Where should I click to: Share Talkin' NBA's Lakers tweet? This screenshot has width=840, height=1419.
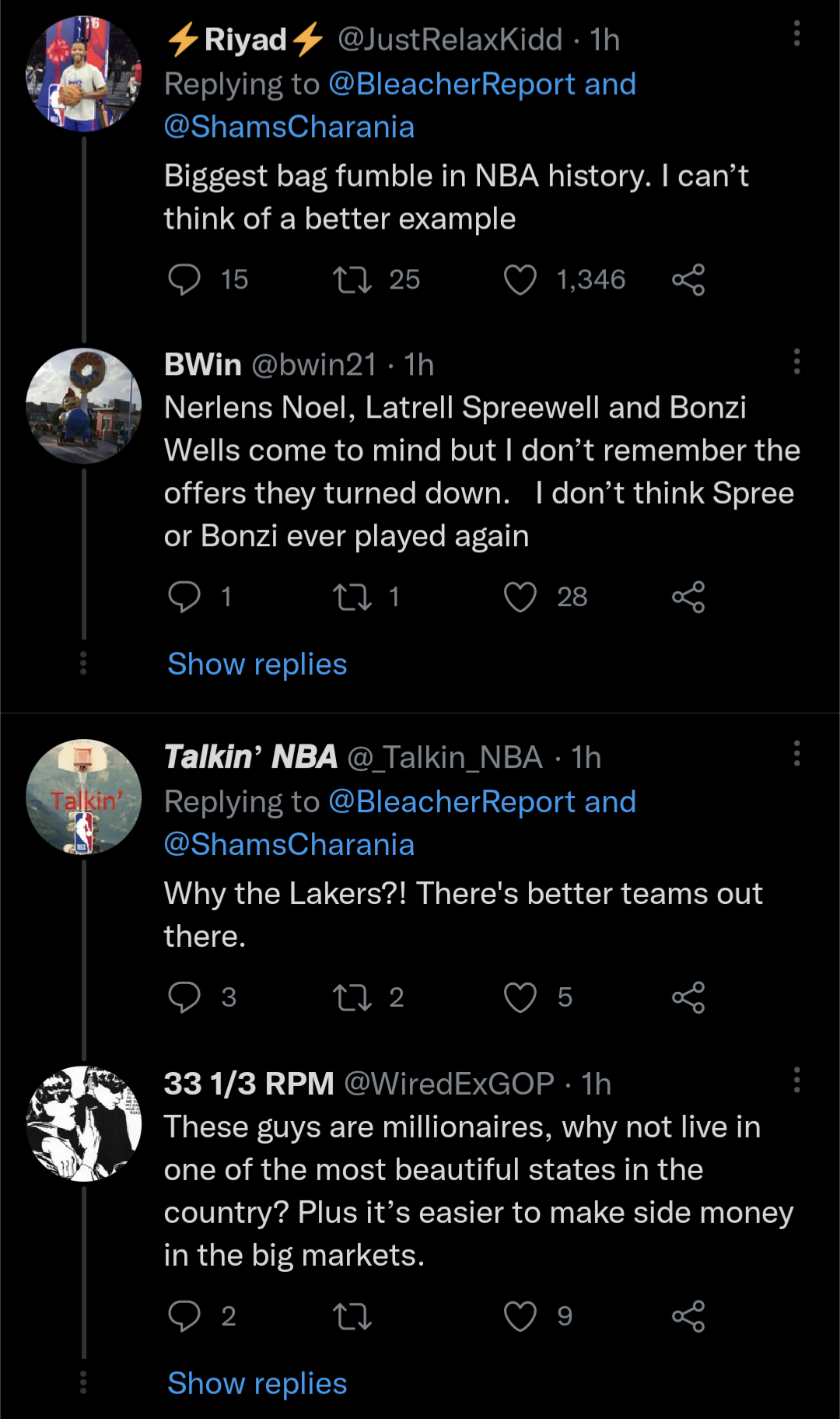click(x=688, y=997)
